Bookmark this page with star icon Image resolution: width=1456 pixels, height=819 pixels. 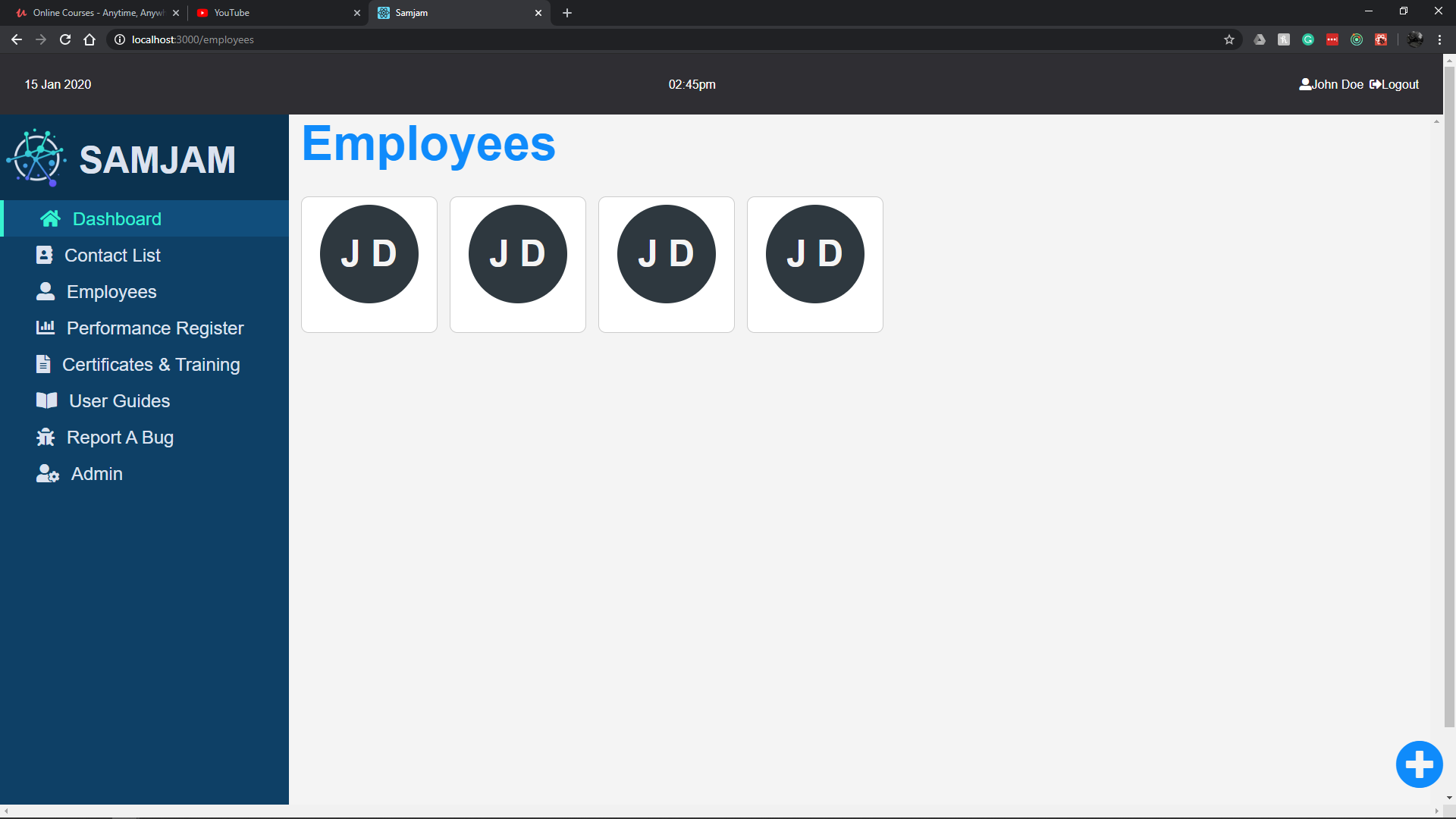[x=1229, y=39]
